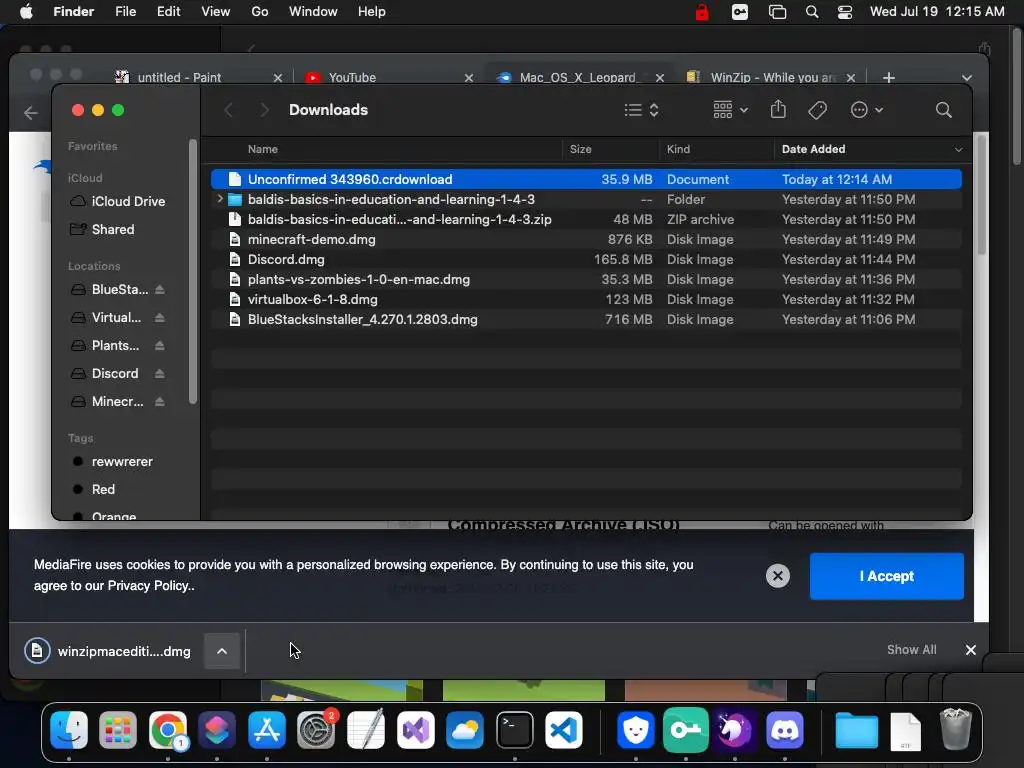This screenshot has height=768, width=1024.
Task: Click the Tags icon in Finder toolbar
Action: click(x=817, y=110)
